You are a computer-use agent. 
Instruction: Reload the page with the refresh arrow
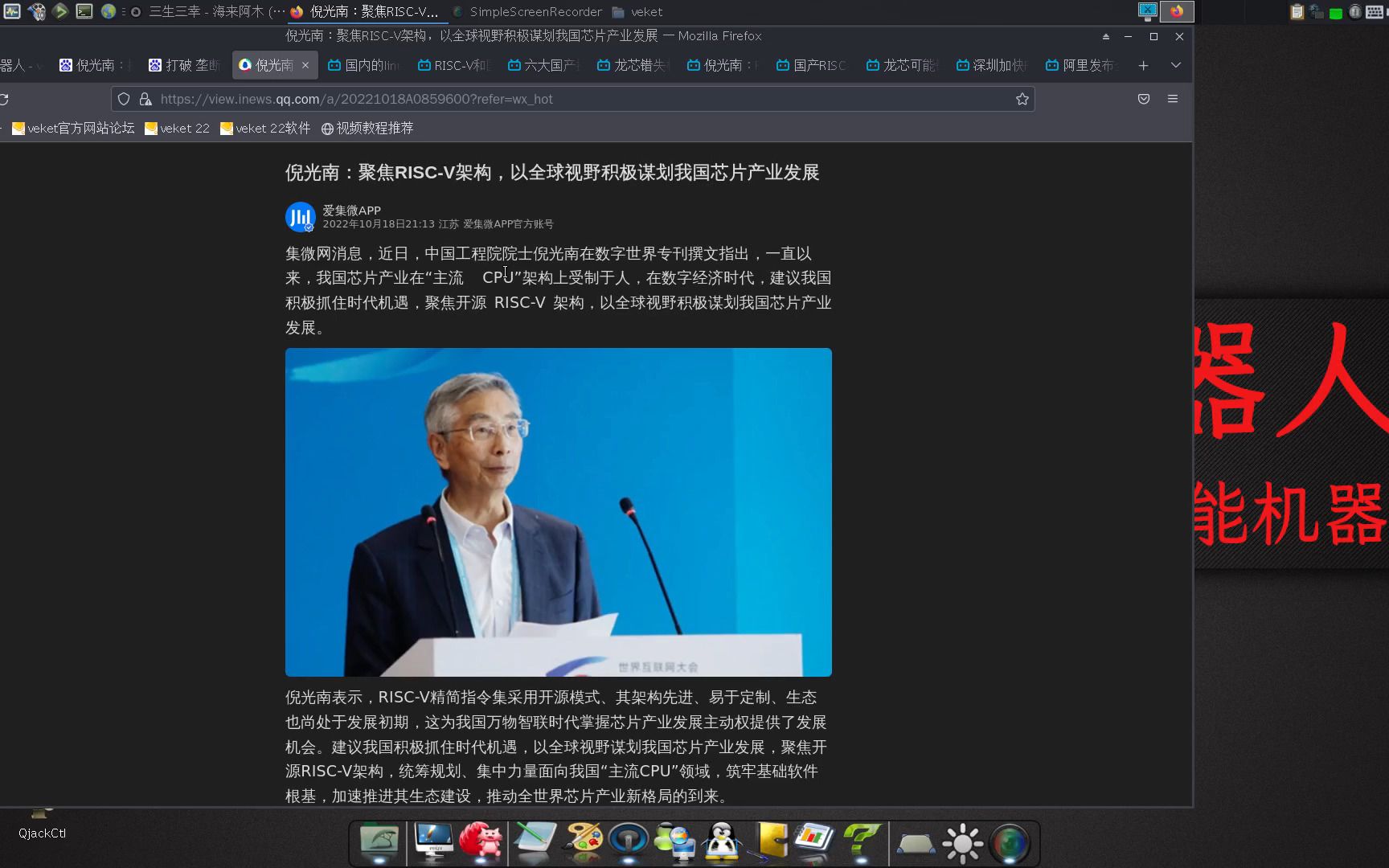tap(4, 99)
